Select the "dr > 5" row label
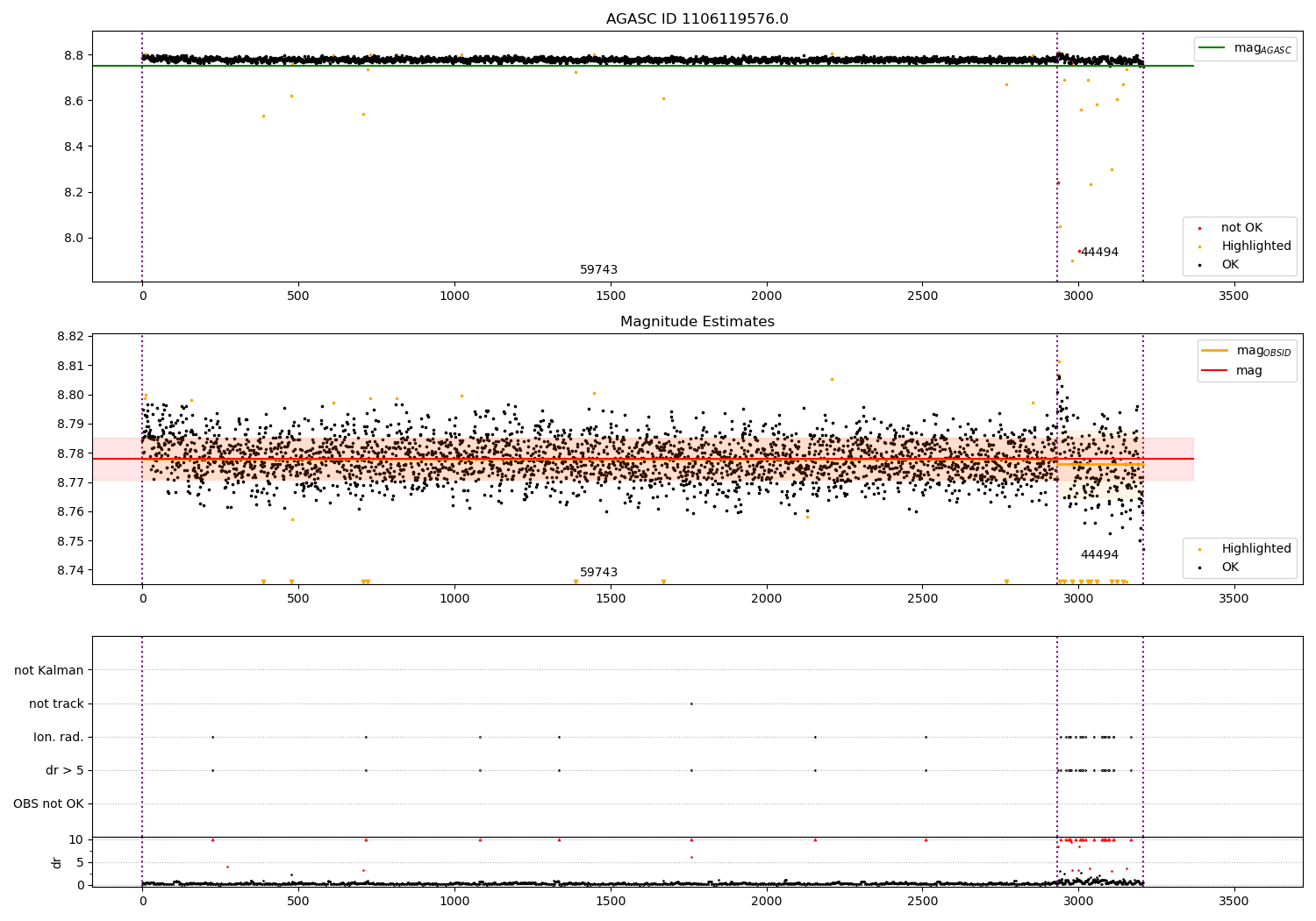Viewport: 1316px width, 921px height. pos(65,770)
